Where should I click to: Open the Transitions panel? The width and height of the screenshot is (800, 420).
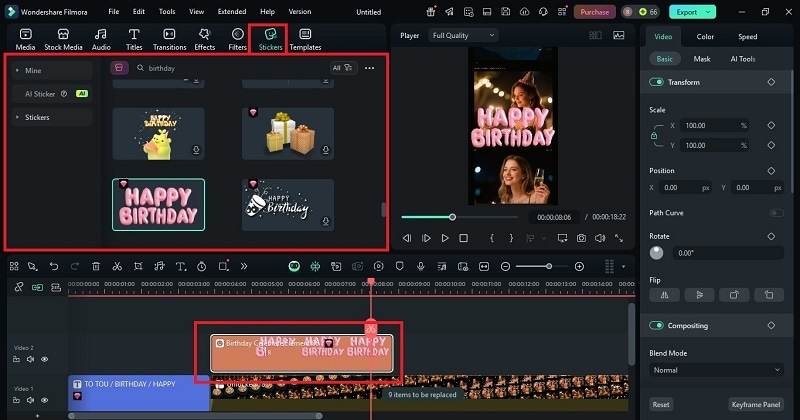point(169,39)
